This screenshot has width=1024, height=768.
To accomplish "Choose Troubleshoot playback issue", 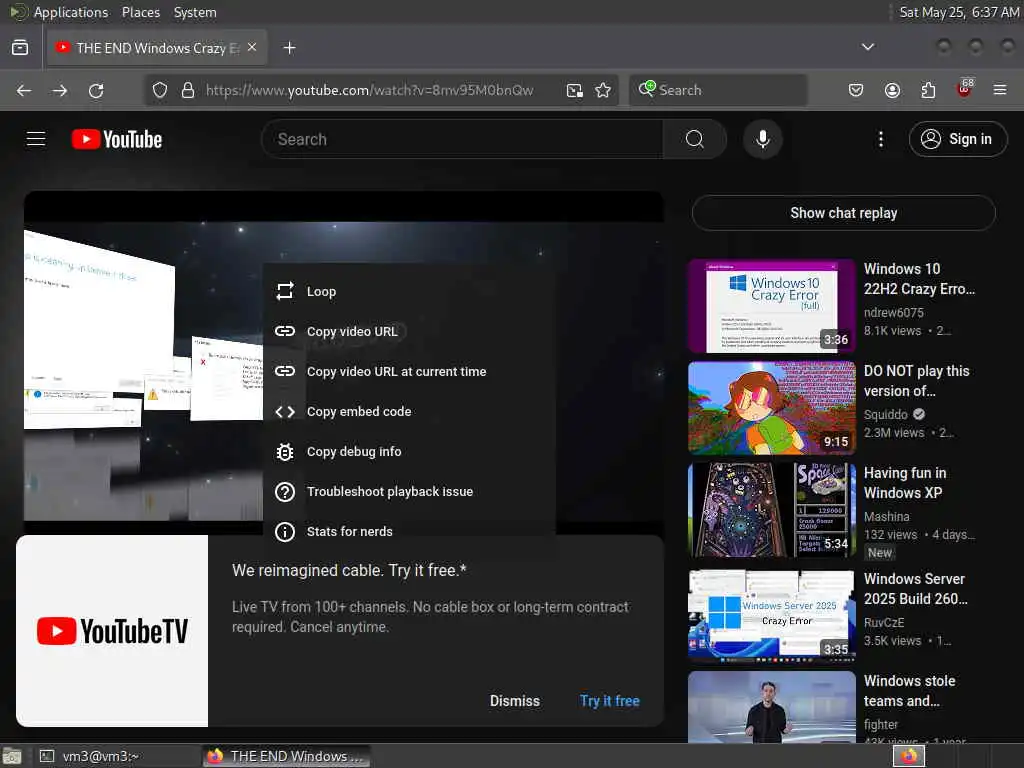I will [409, 491].
